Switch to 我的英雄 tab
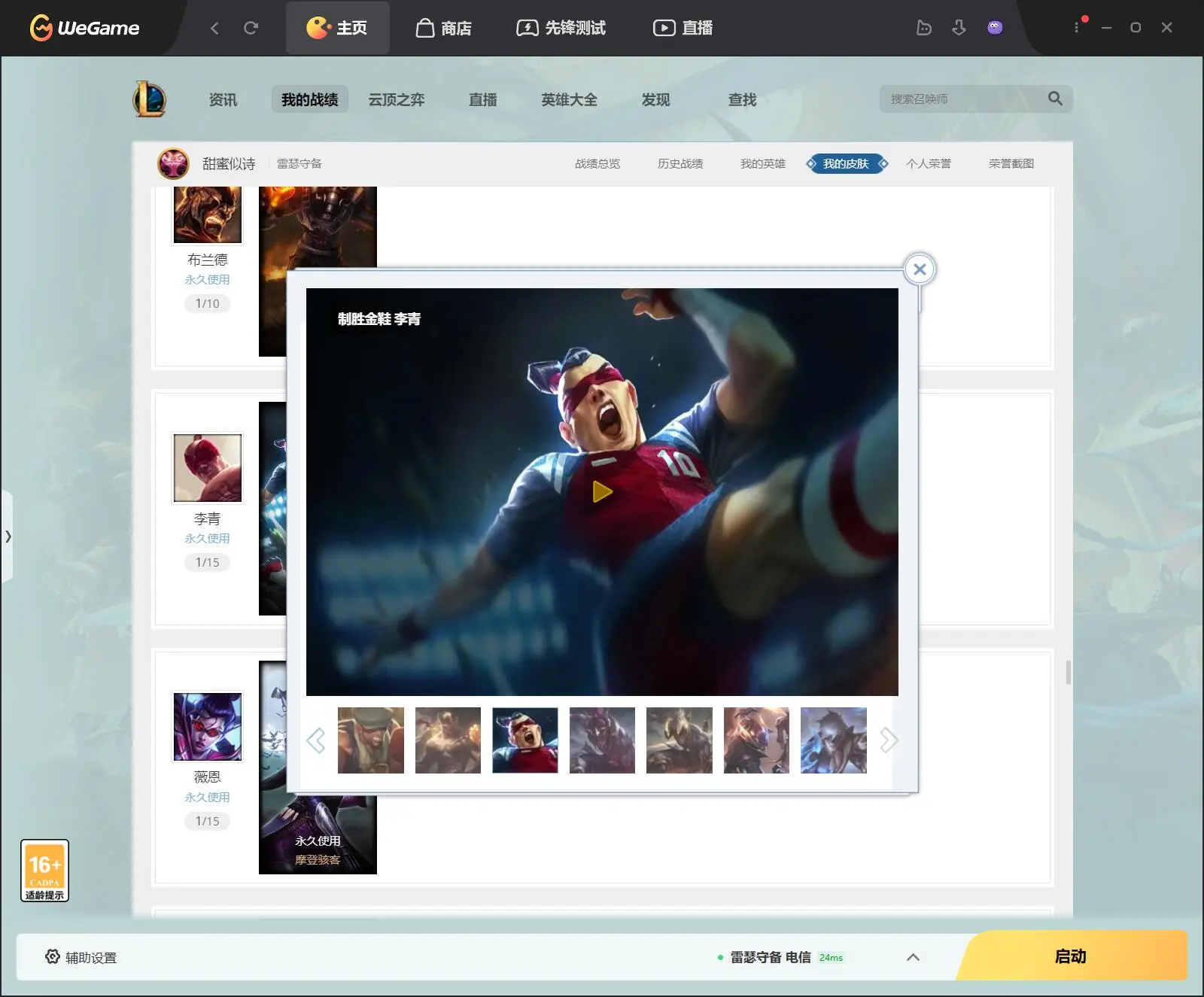Image resolution: width=1204 pixels, height=997 pixels. pos(763,163)
